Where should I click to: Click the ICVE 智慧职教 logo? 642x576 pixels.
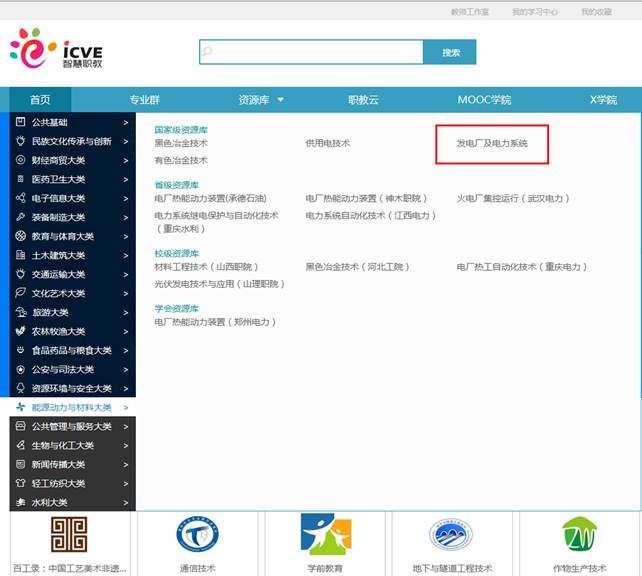(56, 48)
